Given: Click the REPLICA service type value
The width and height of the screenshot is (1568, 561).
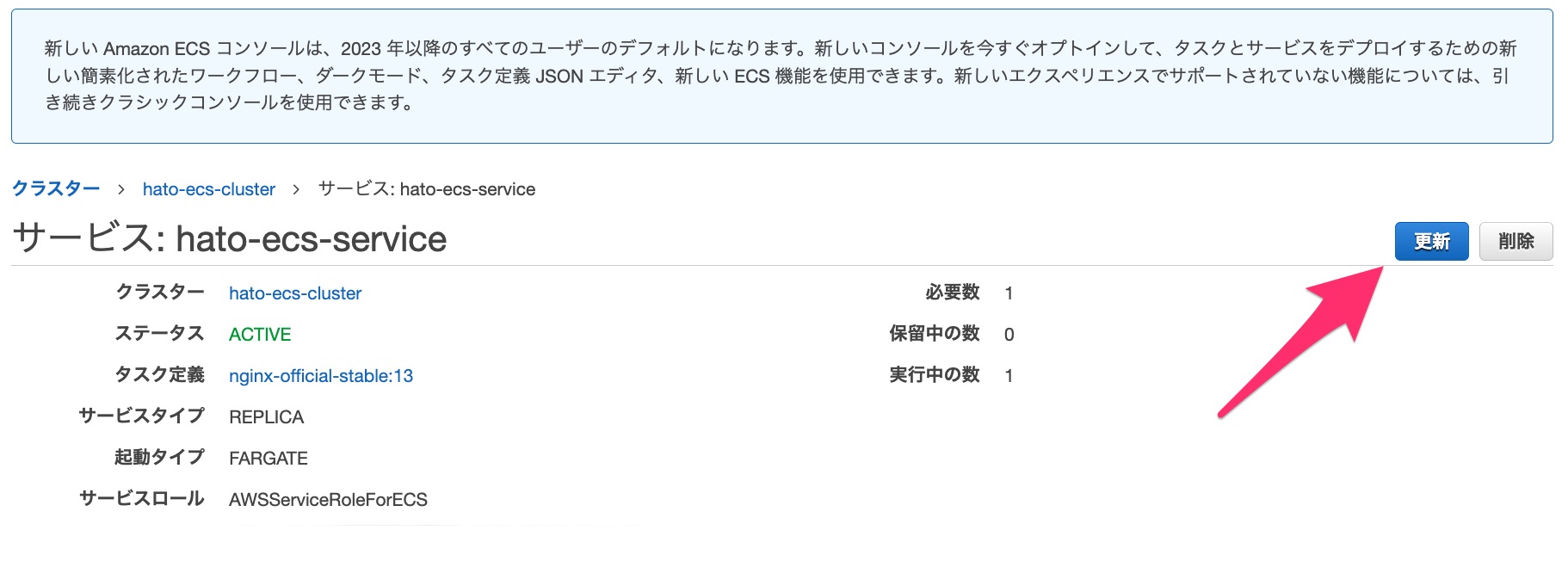Looking at the screenshot, I should (267, 417).
